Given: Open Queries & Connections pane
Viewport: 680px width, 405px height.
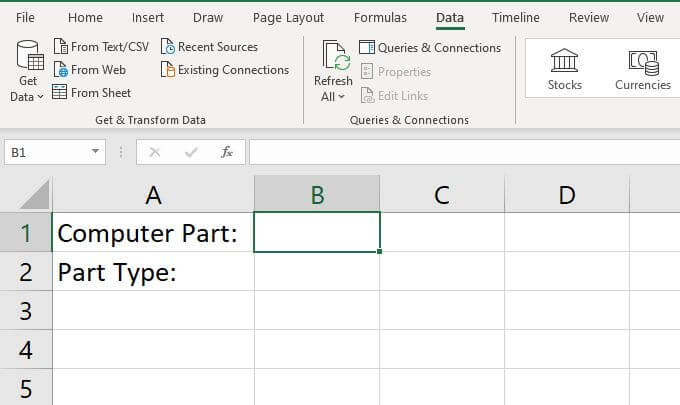Looking at the screenshot, I should pos(430,48).
